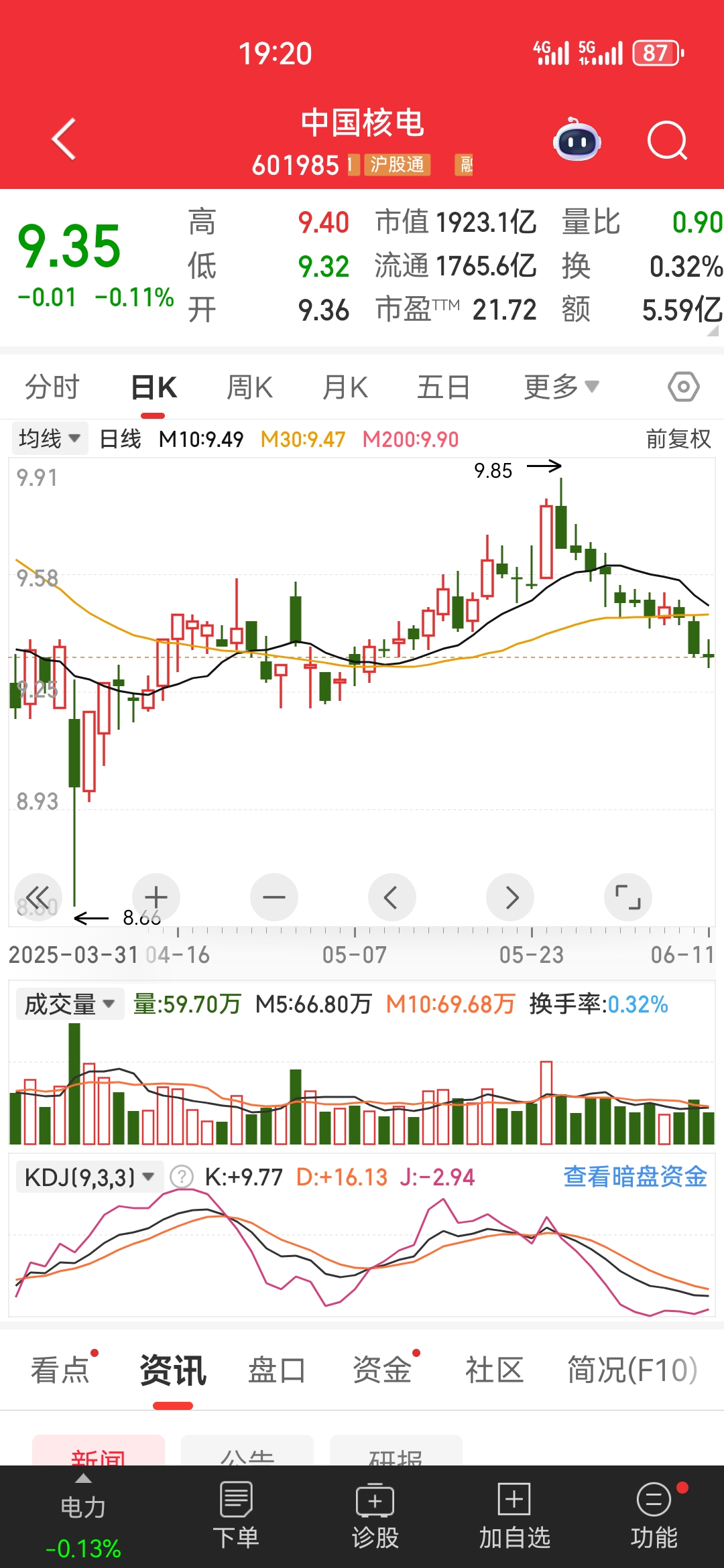Toggle the 前复权 adjustment setting
Image resolution: width=724 pixels, height=1568 pixels.
point(678,439)
